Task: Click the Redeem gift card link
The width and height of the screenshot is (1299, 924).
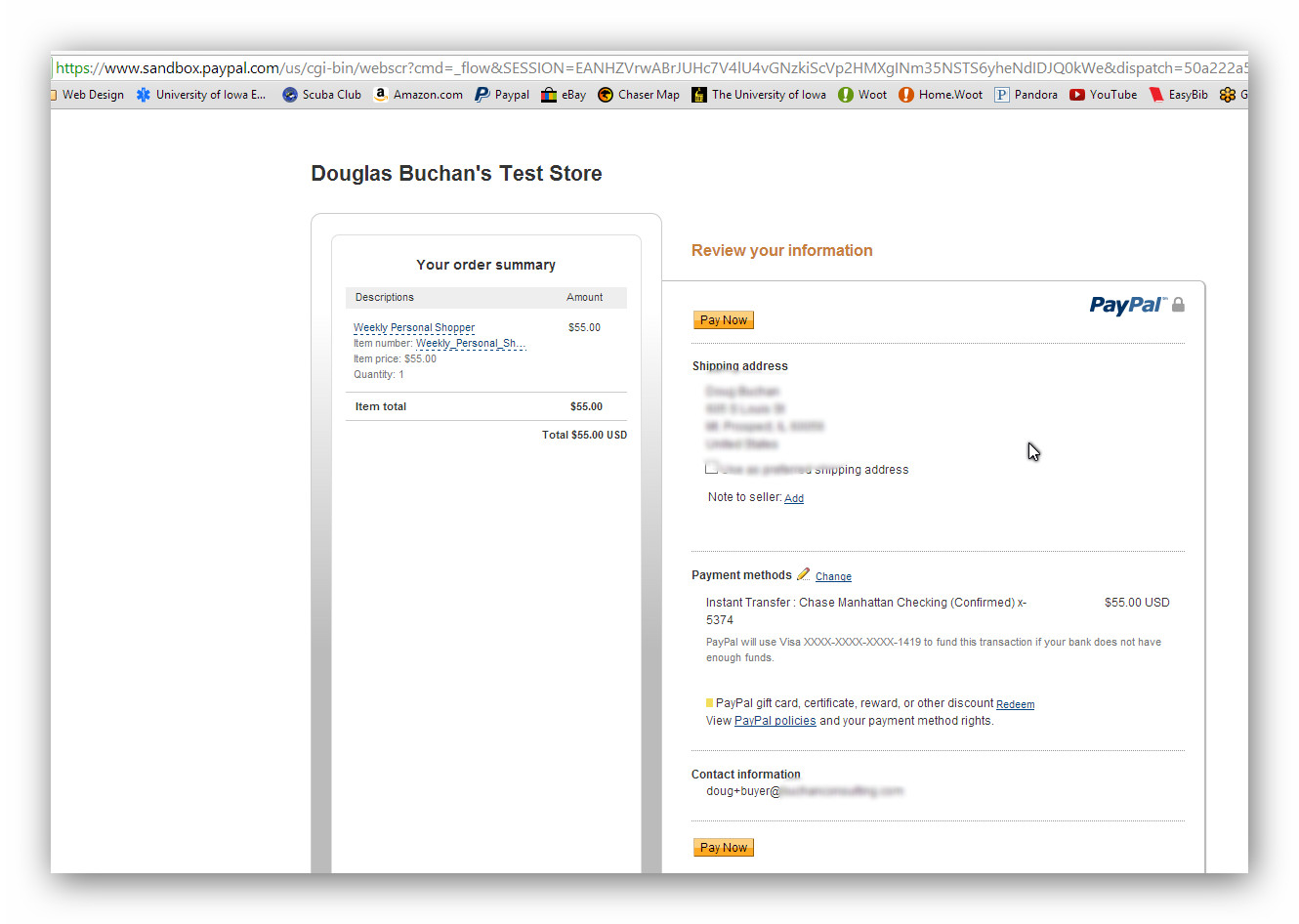Action: click(1015, 704)
